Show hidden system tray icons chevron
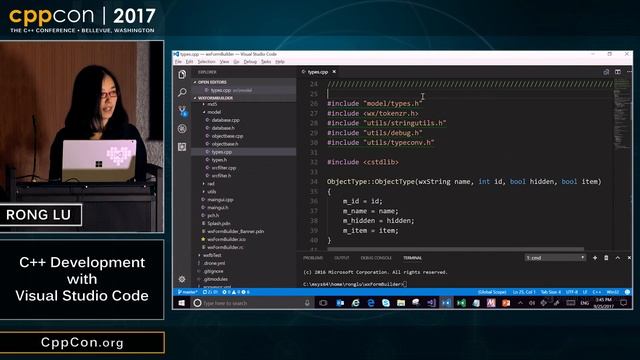The image size is (640, 360). click(x=520, y=303)
